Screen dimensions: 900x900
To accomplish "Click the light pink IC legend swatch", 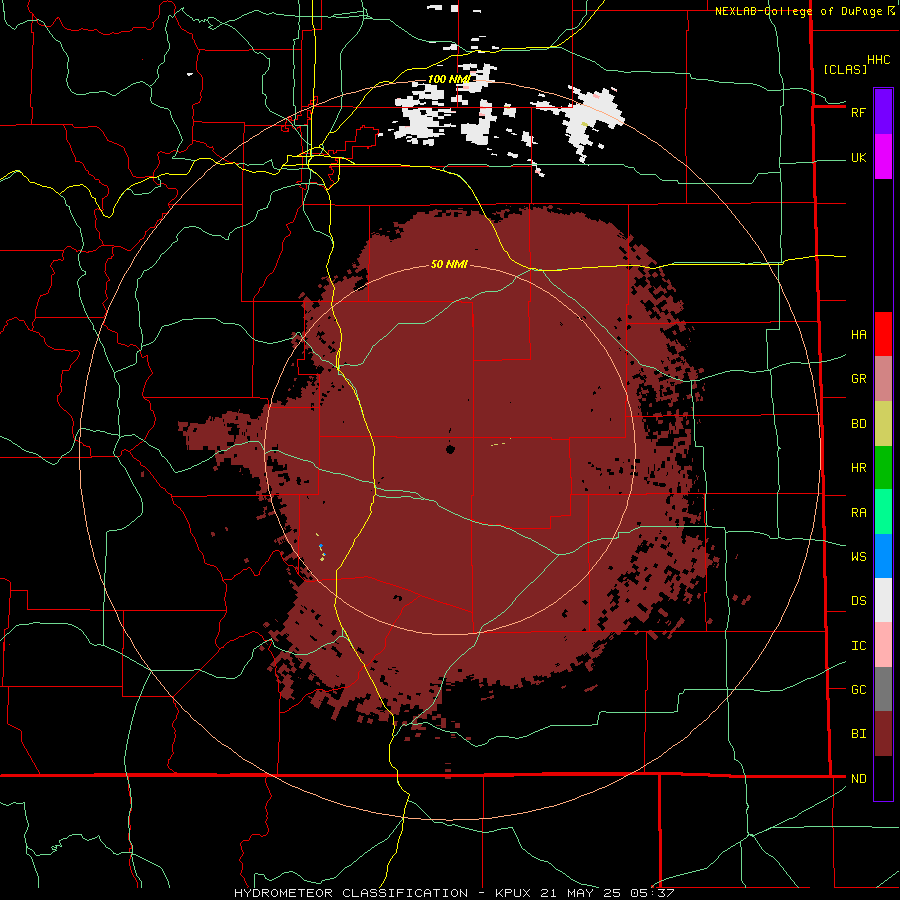I will [883, 645].
